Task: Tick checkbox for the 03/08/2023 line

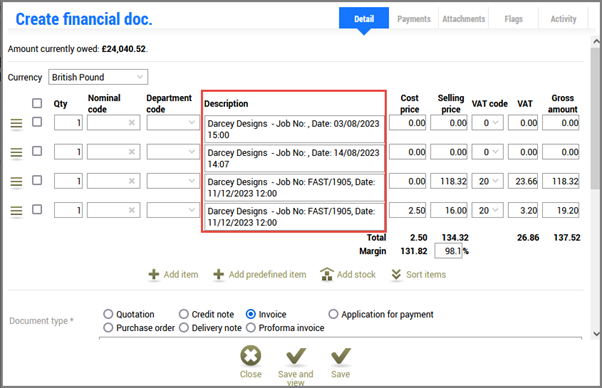Action: pyautogui.click(x=37, y=122)
